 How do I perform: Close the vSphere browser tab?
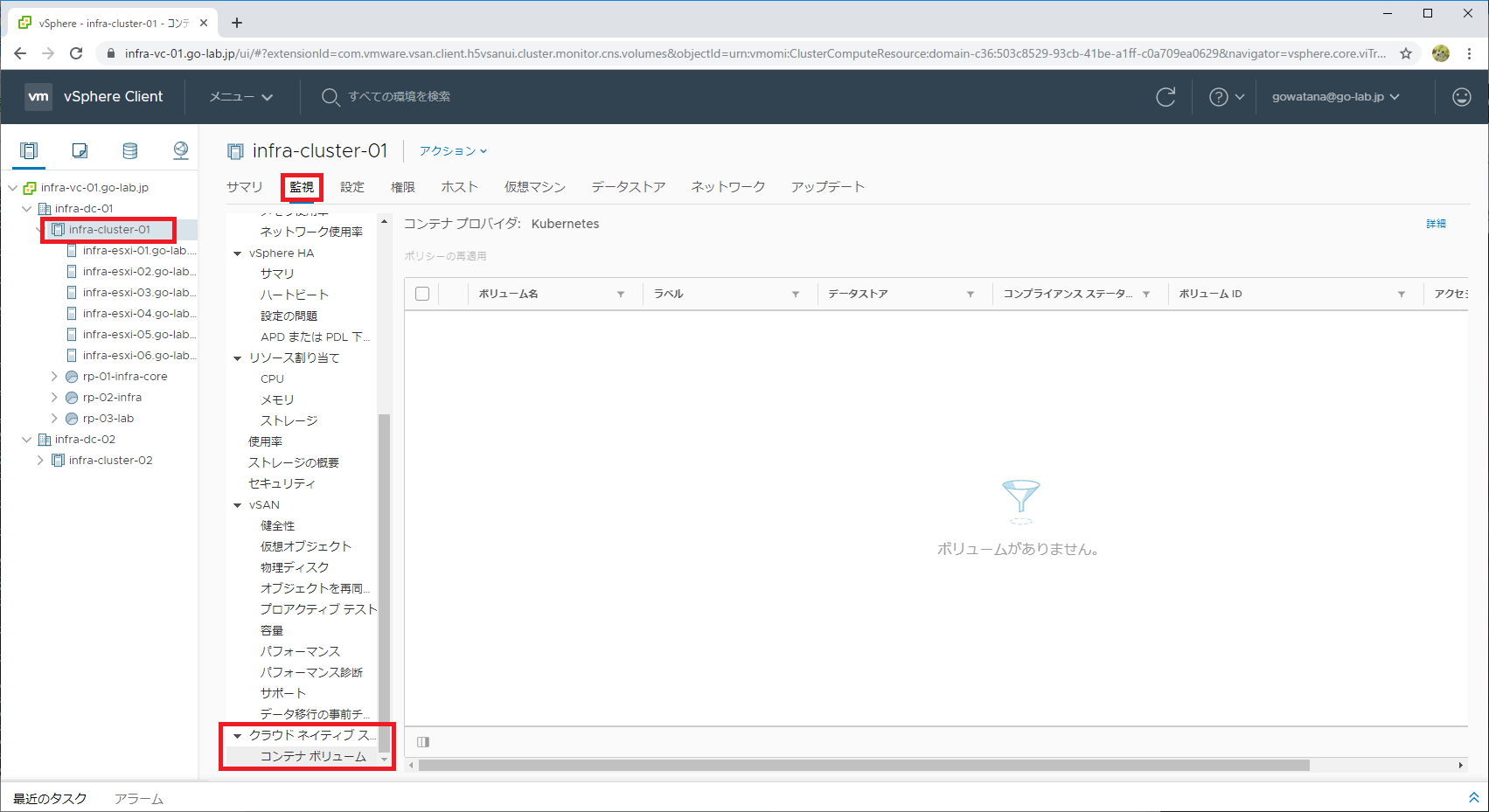point(204,23)
